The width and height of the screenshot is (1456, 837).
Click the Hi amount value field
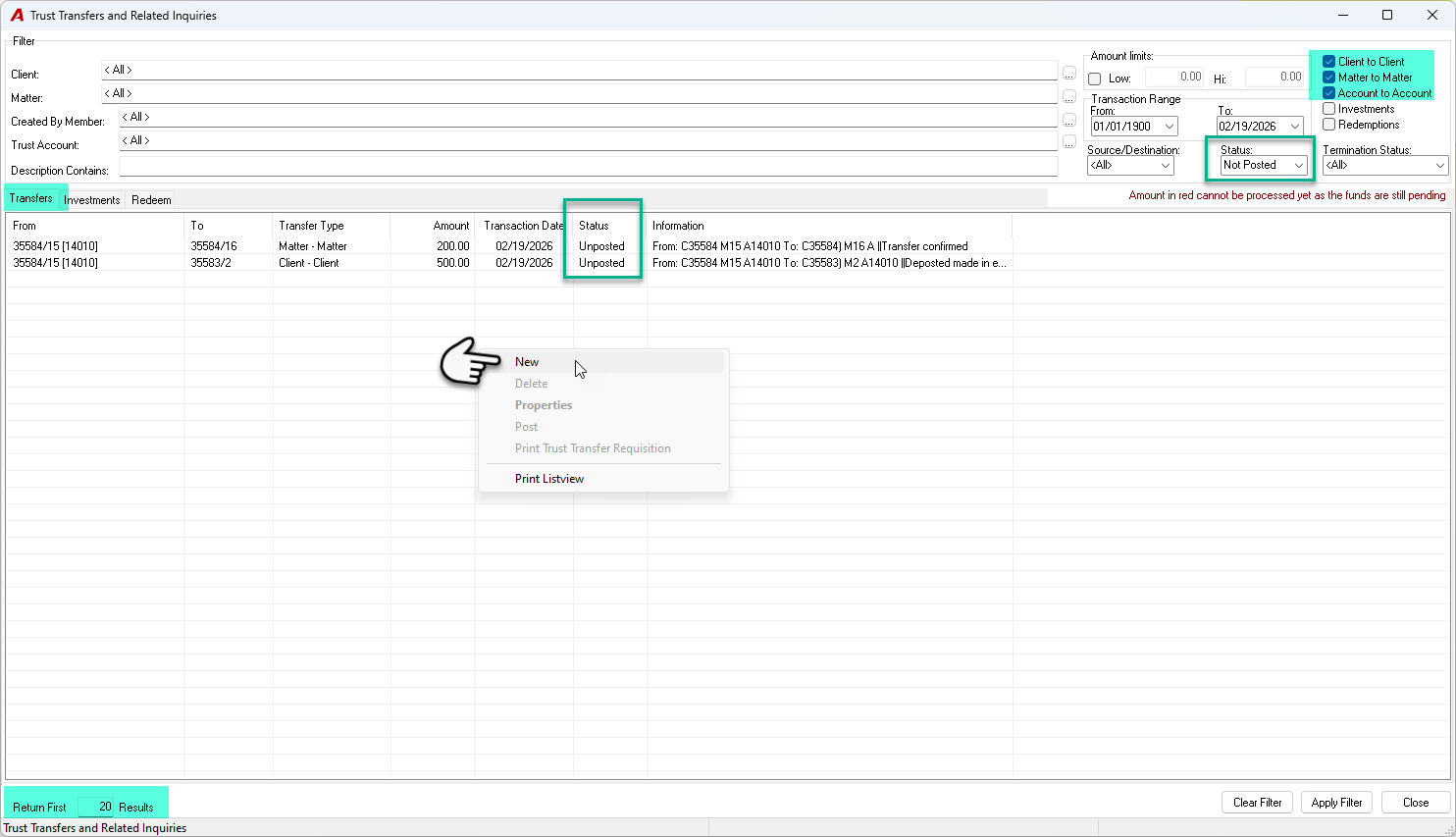pos(1274,77)
